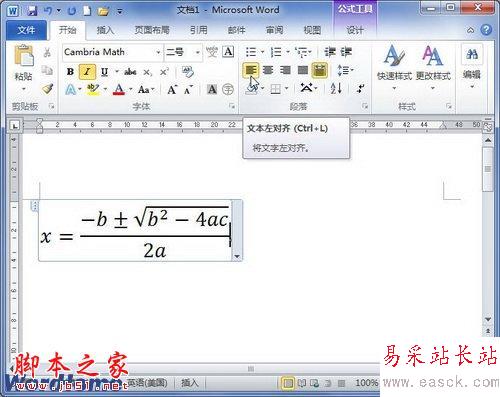Click the Copy icon
Viewport: 500px width, 397px height.
[x=47, y=70]
